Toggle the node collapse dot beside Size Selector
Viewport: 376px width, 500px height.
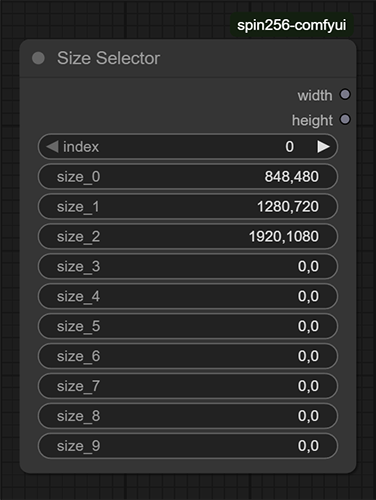(38, 58)
